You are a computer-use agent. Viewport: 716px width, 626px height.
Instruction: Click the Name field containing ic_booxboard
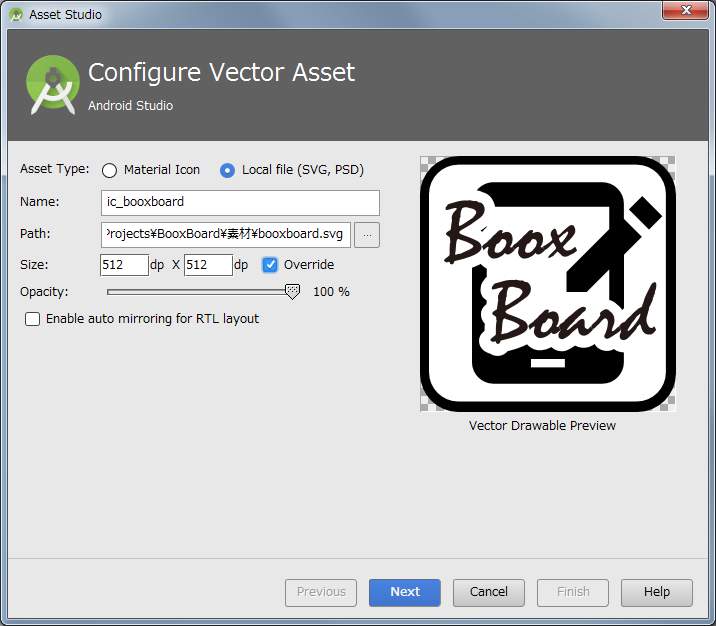240,203
